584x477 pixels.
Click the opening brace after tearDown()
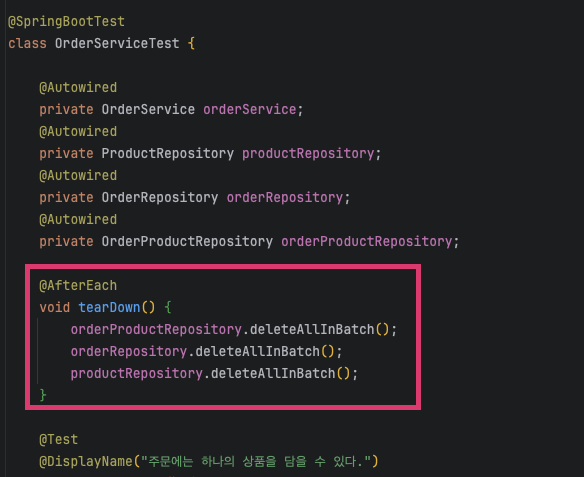coord(168,308)
